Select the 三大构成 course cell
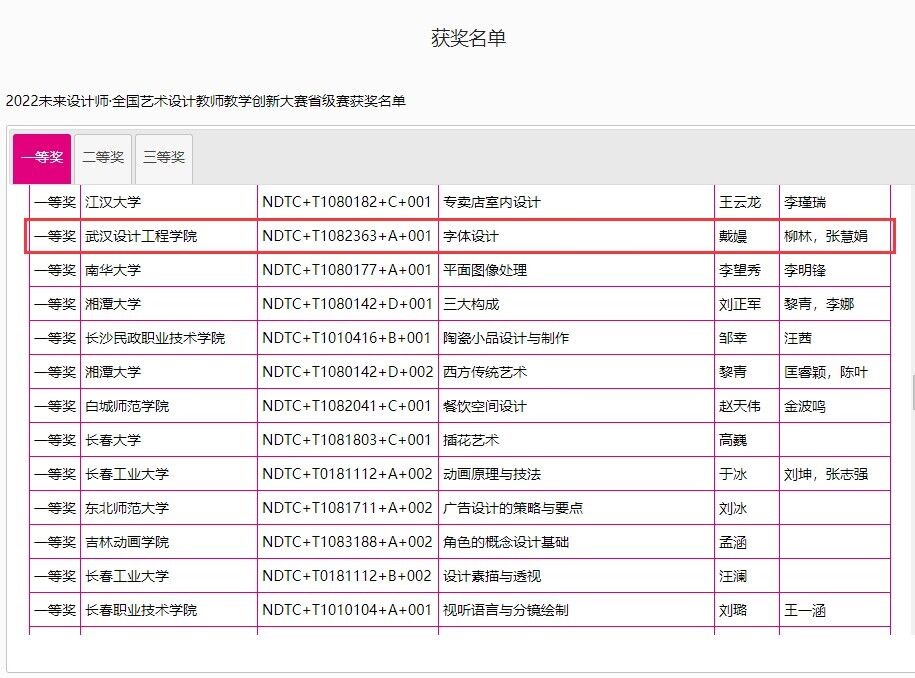Viewport: 915px width, 678px height. point(471,304)
